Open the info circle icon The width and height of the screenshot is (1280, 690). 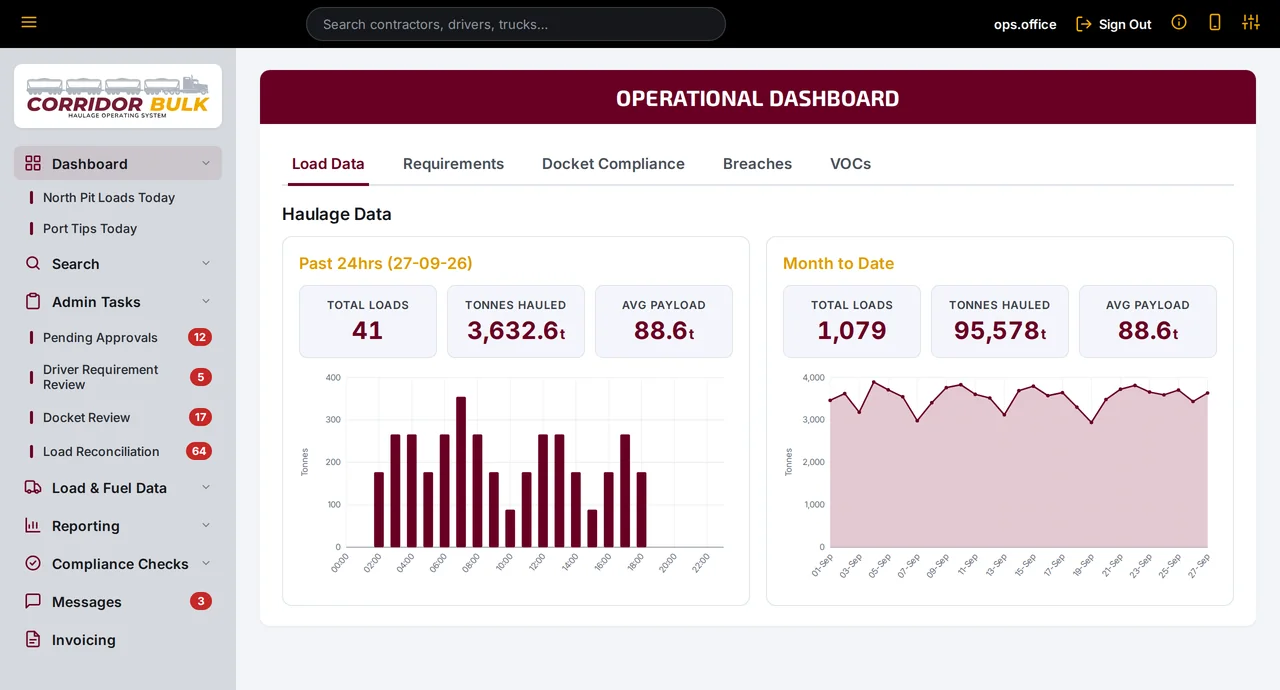pos(1179,22)
